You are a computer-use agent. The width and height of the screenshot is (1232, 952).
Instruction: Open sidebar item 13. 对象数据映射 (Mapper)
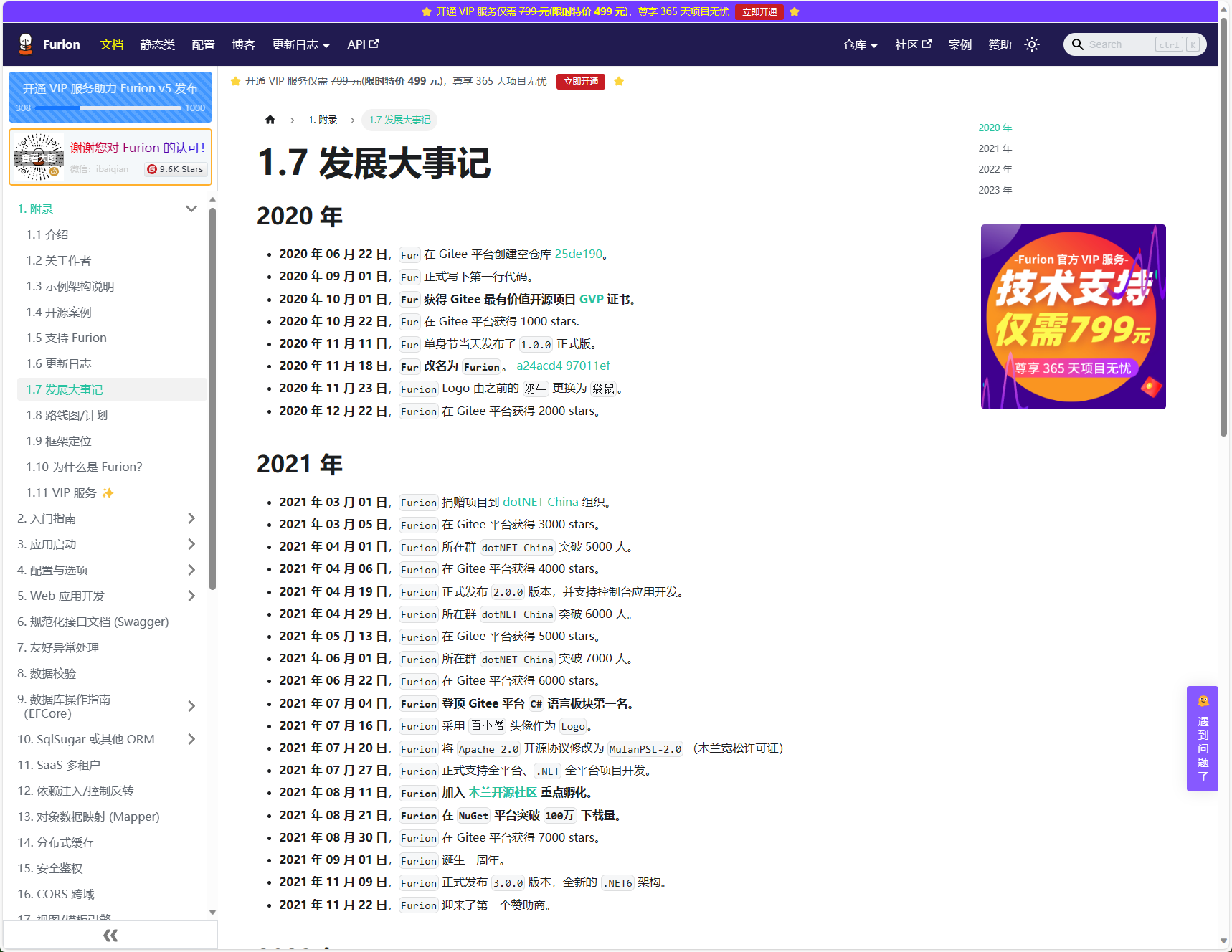(x=108, y=817)
